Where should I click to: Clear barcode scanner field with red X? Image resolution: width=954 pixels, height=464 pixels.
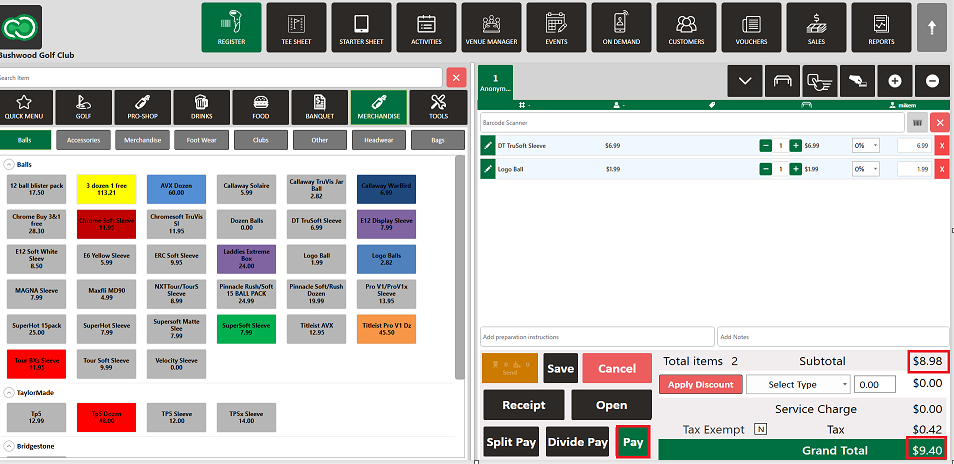point(940,123)
